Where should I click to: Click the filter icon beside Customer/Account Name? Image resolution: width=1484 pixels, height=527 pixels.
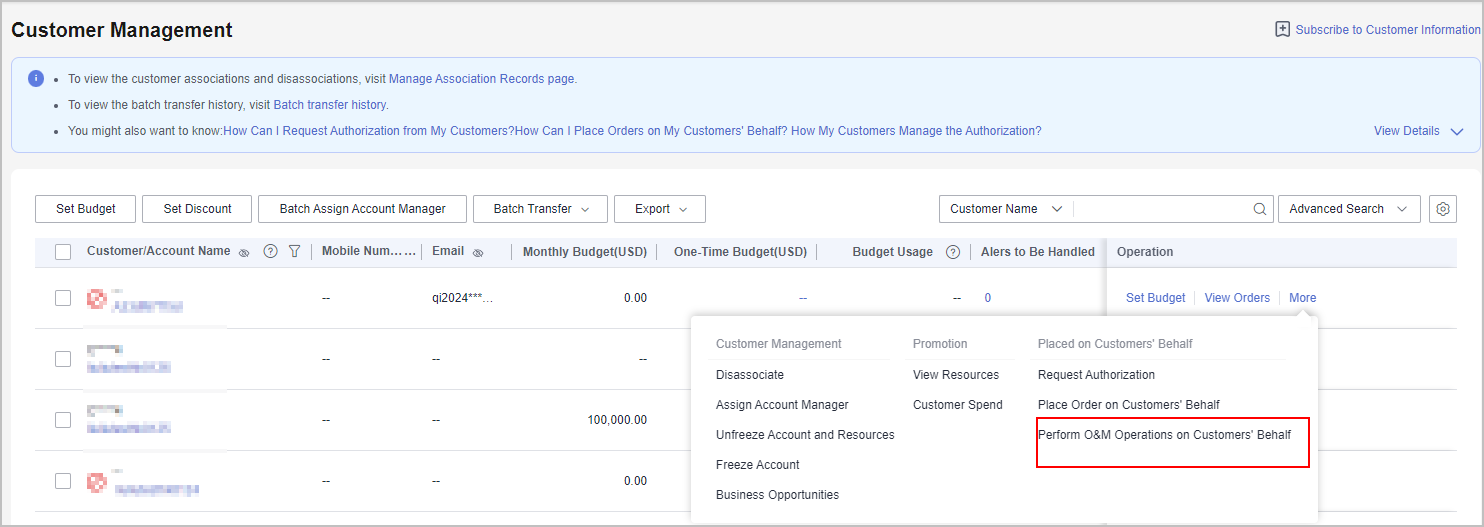pos(294,252)
